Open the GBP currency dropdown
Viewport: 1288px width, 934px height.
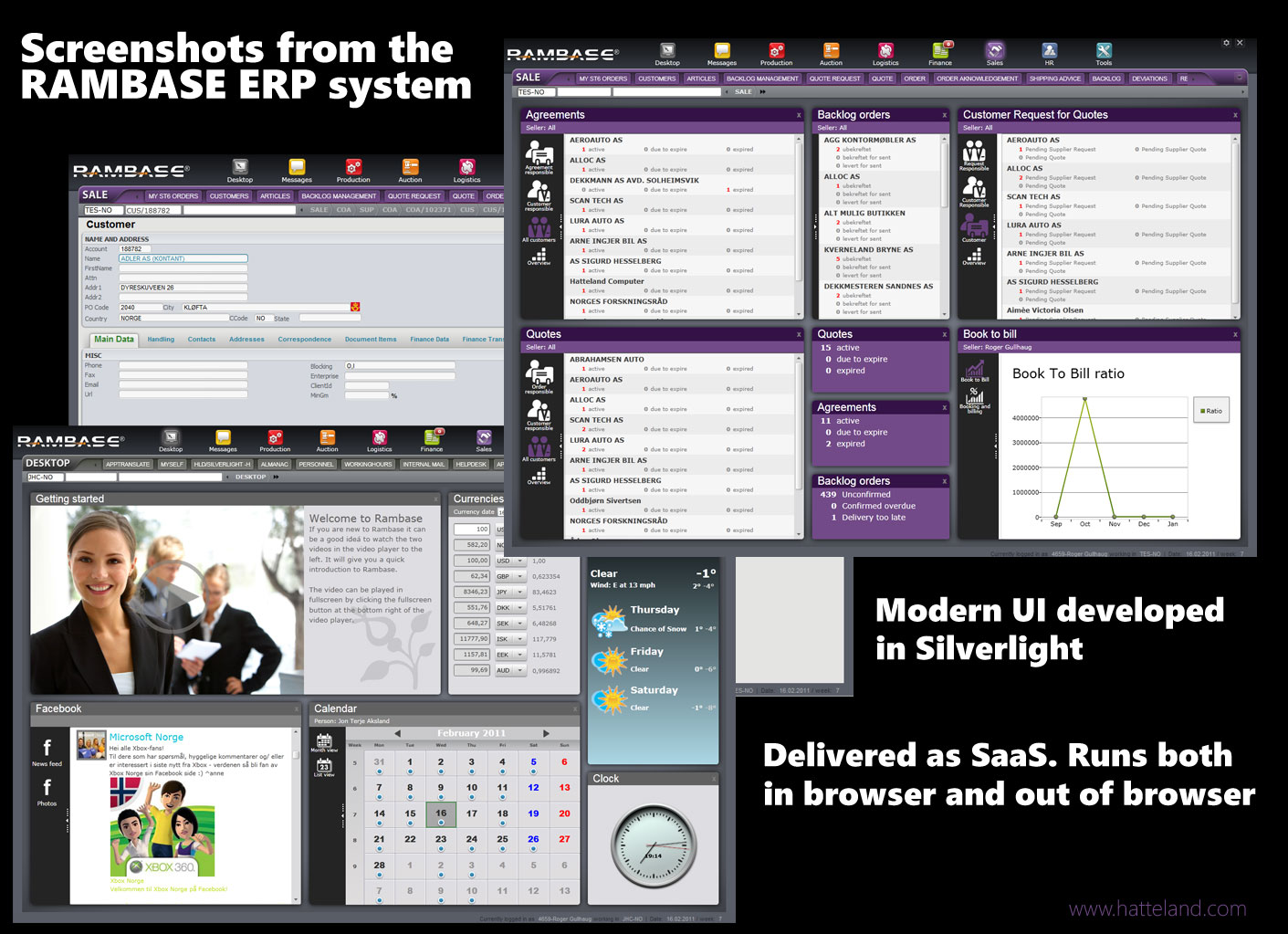[x=520, y=577]
